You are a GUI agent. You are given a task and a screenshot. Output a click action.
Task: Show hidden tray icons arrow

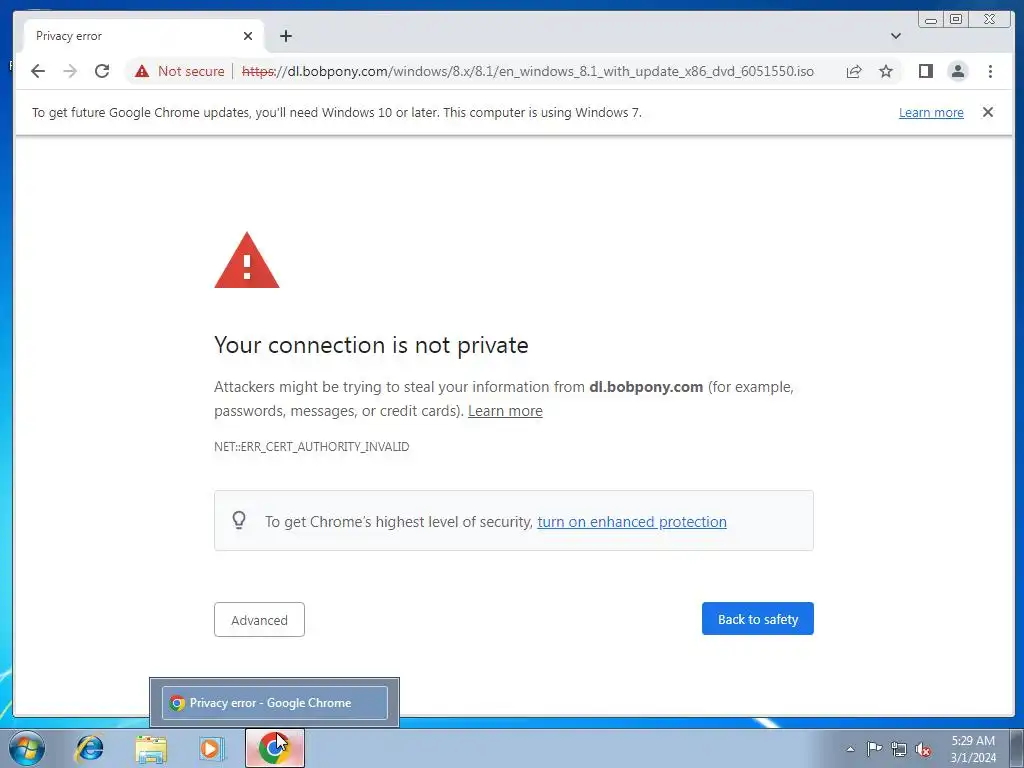pos(850,749)
